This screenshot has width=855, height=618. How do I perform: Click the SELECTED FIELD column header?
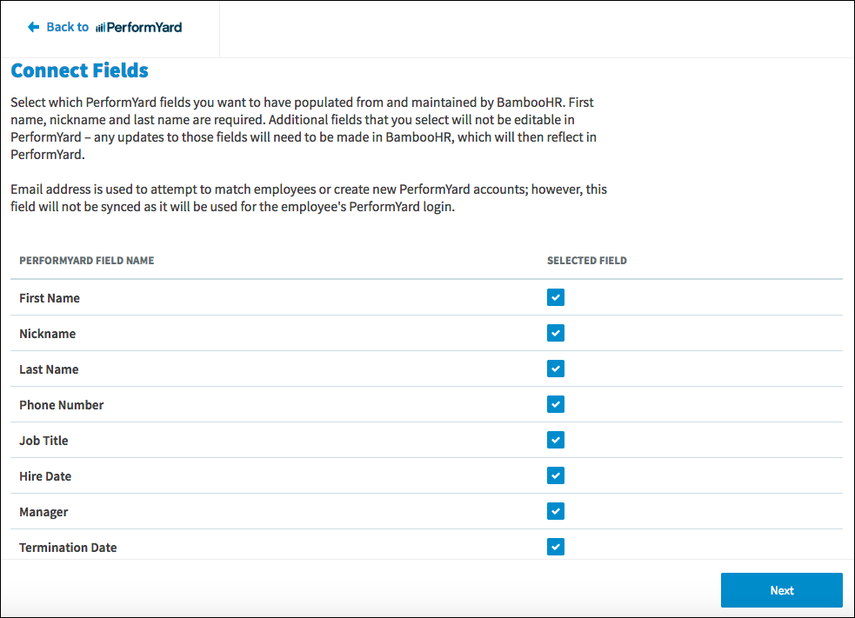tap(587, 260)
